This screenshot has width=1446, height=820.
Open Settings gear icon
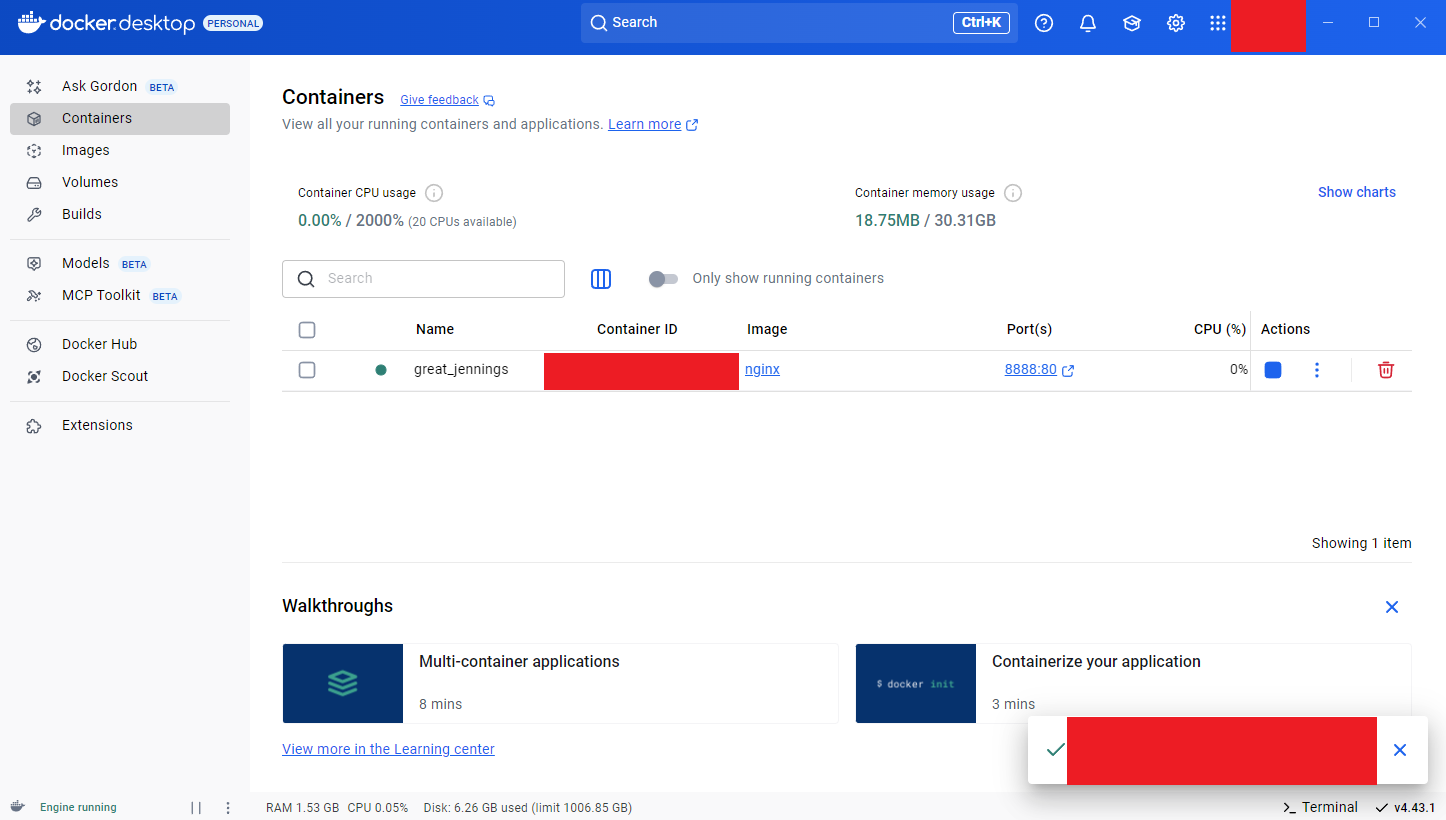(1176, 23)
